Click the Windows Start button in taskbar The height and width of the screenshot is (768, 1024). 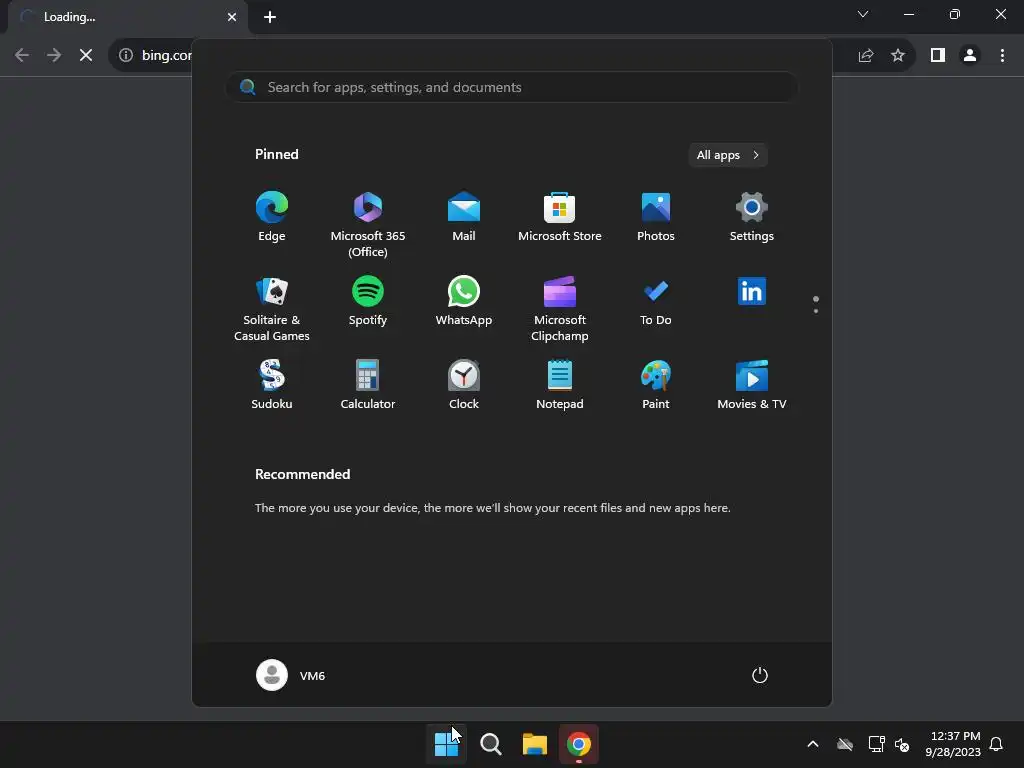pyautogui.click(x=446, y=744)
